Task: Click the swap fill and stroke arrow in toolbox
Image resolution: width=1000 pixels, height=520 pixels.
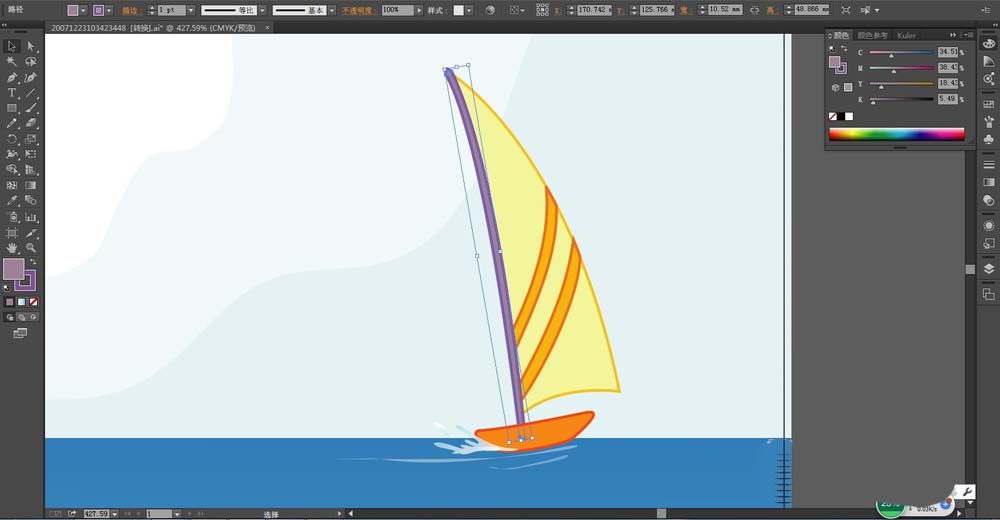Action: pos(33,262)
